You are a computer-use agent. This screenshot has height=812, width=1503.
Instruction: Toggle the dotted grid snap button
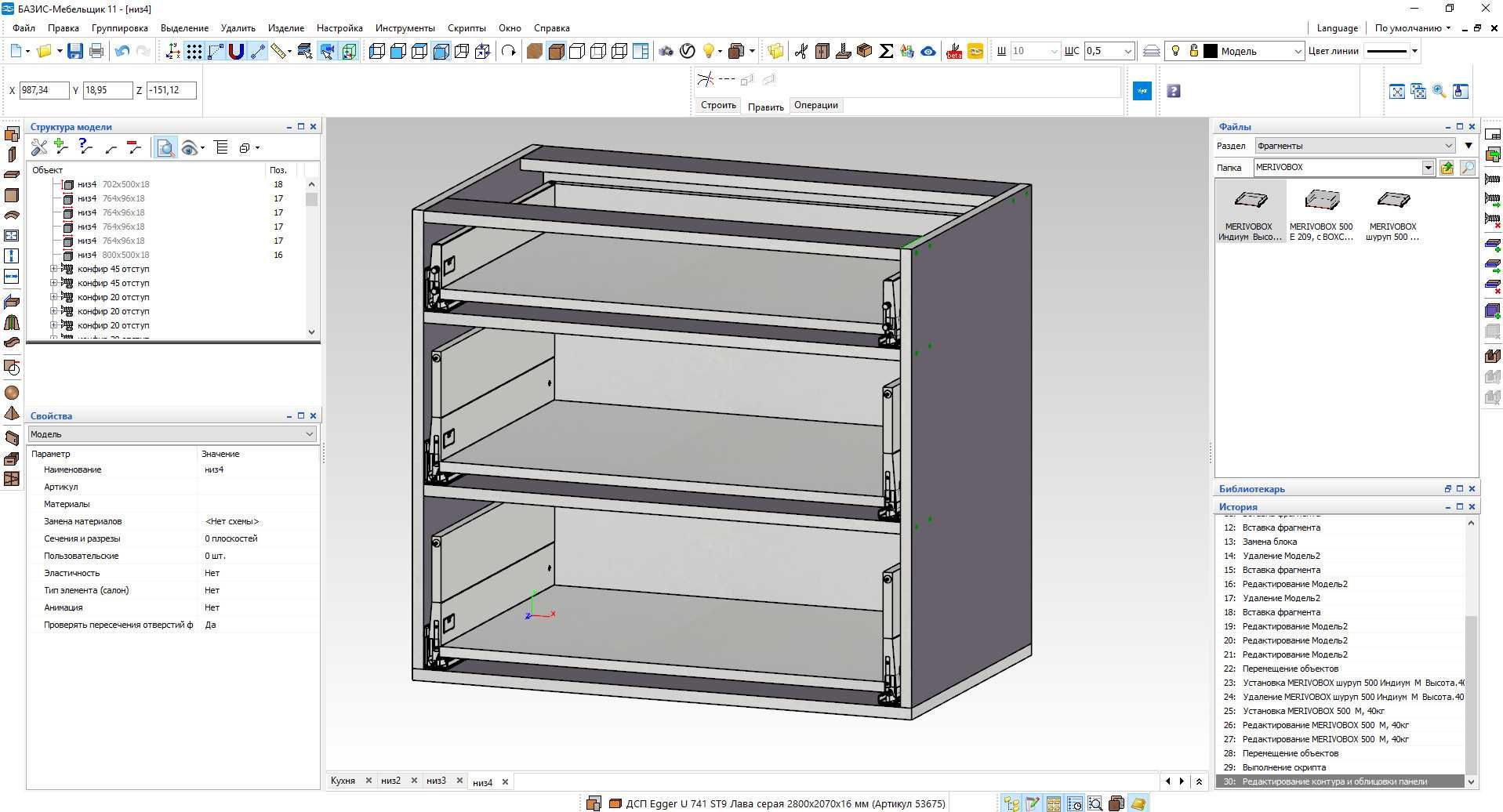point(194,51)
